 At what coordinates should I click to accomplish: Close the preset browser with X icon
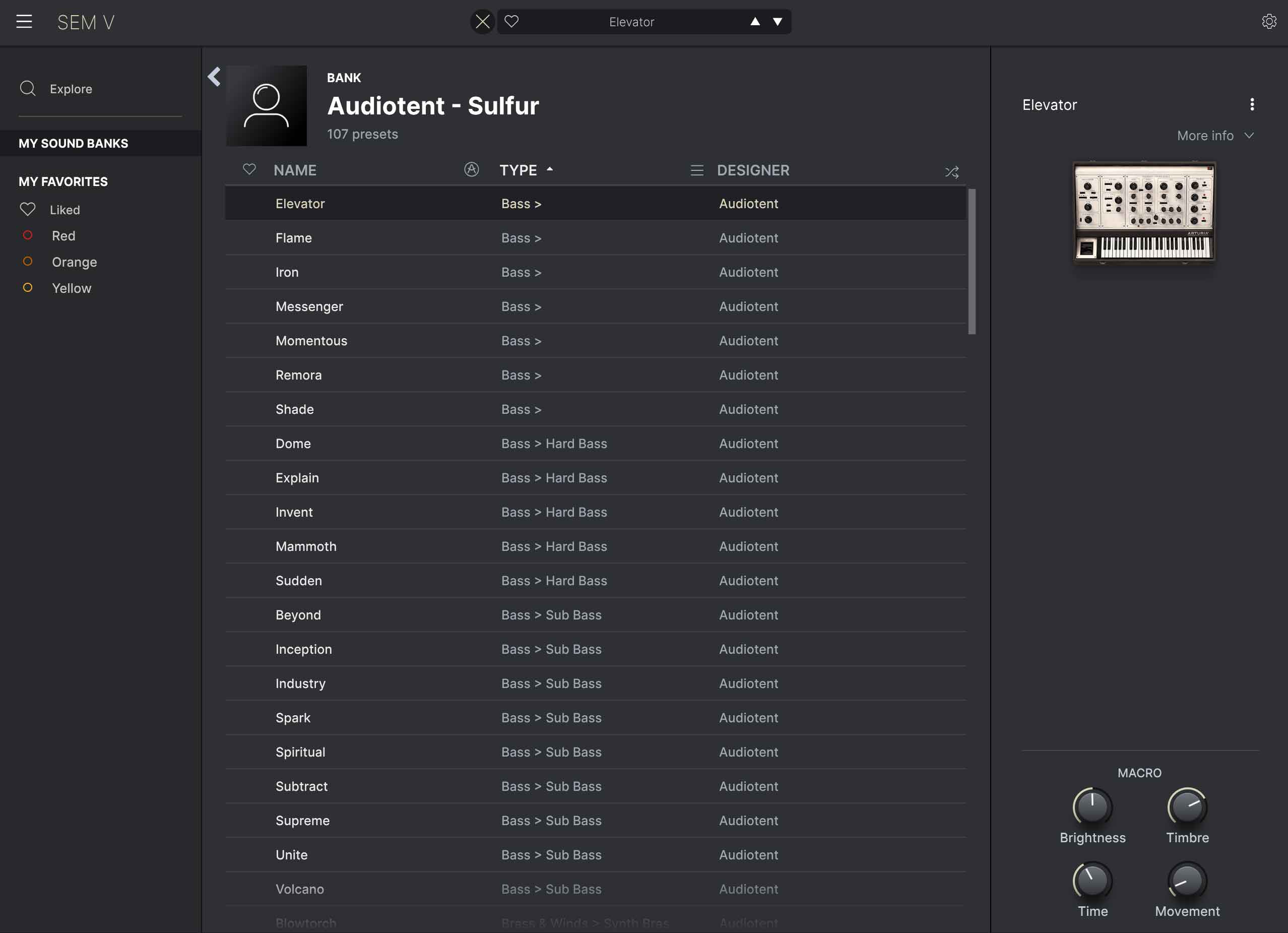click(x=482, y=22)
